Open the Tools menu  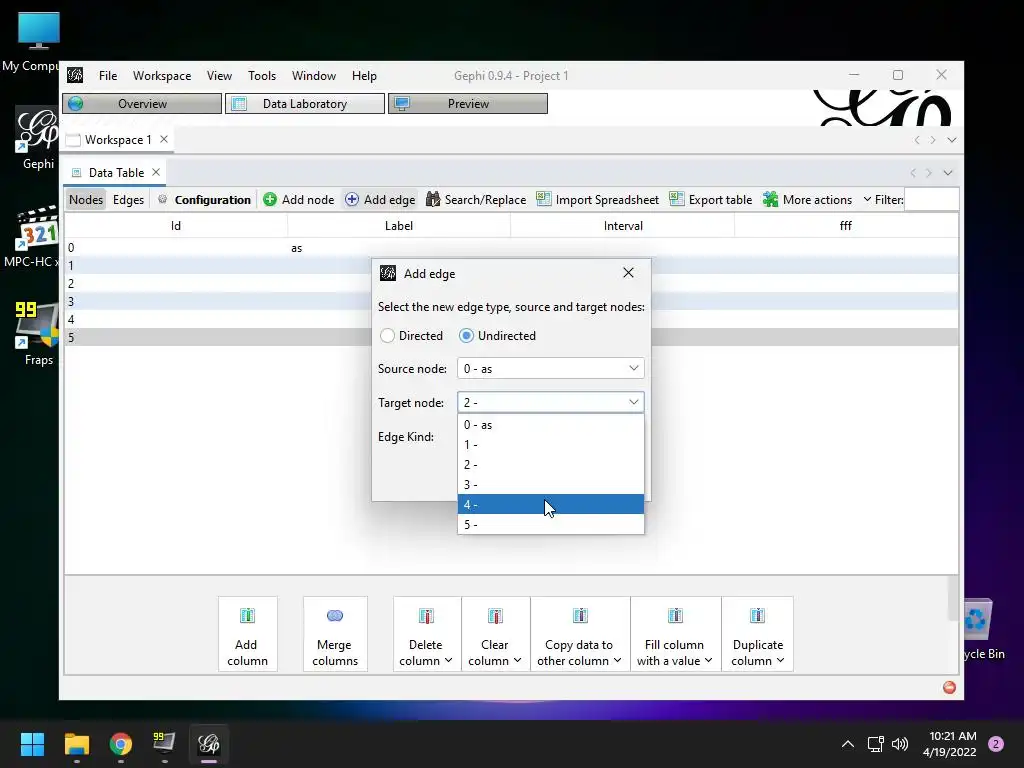pyautogui.click(x=262, y=76)
